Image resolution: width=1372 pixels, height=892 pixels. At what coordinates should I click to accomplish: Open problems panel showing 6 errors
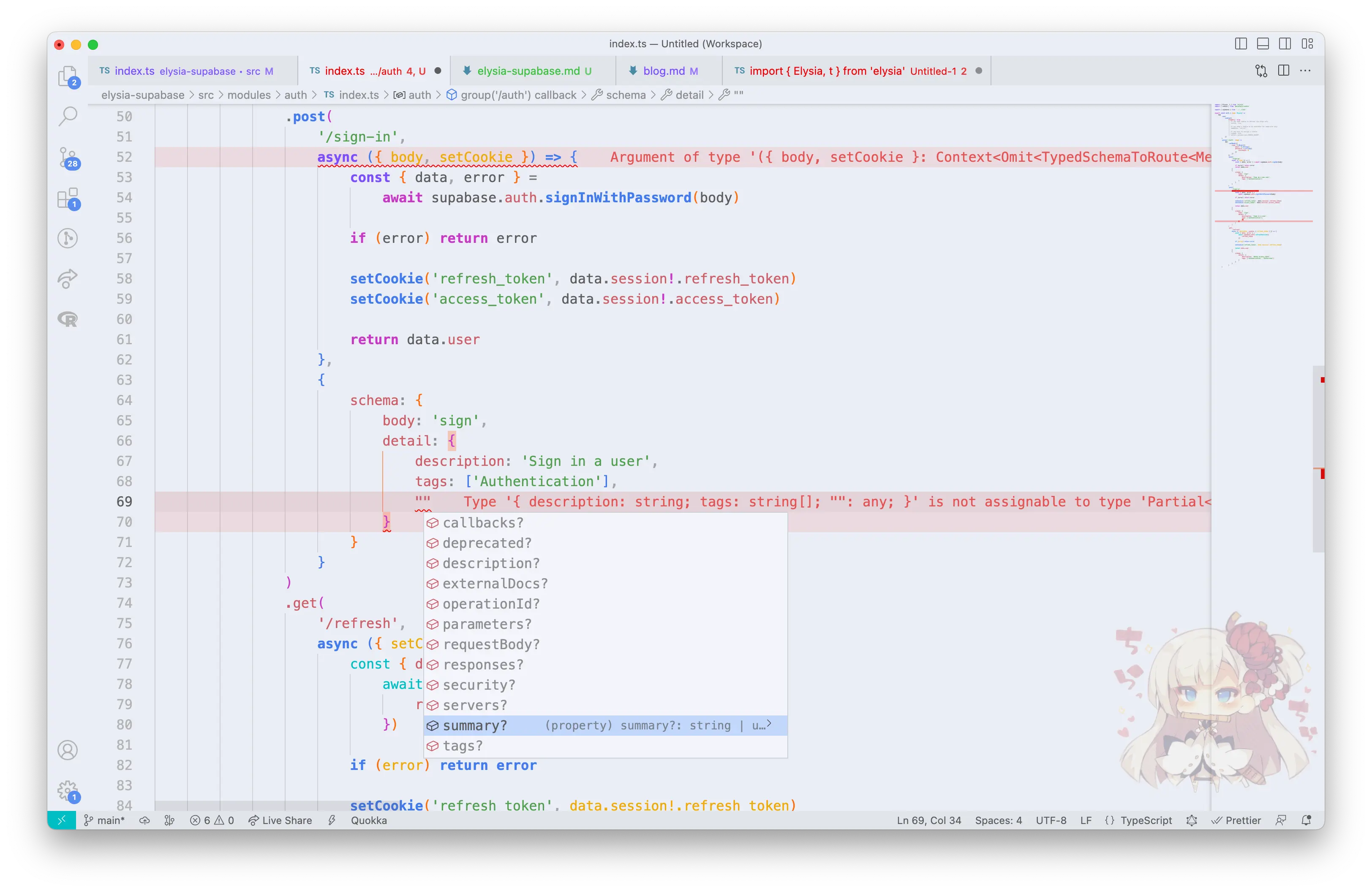tap(212, 820)
